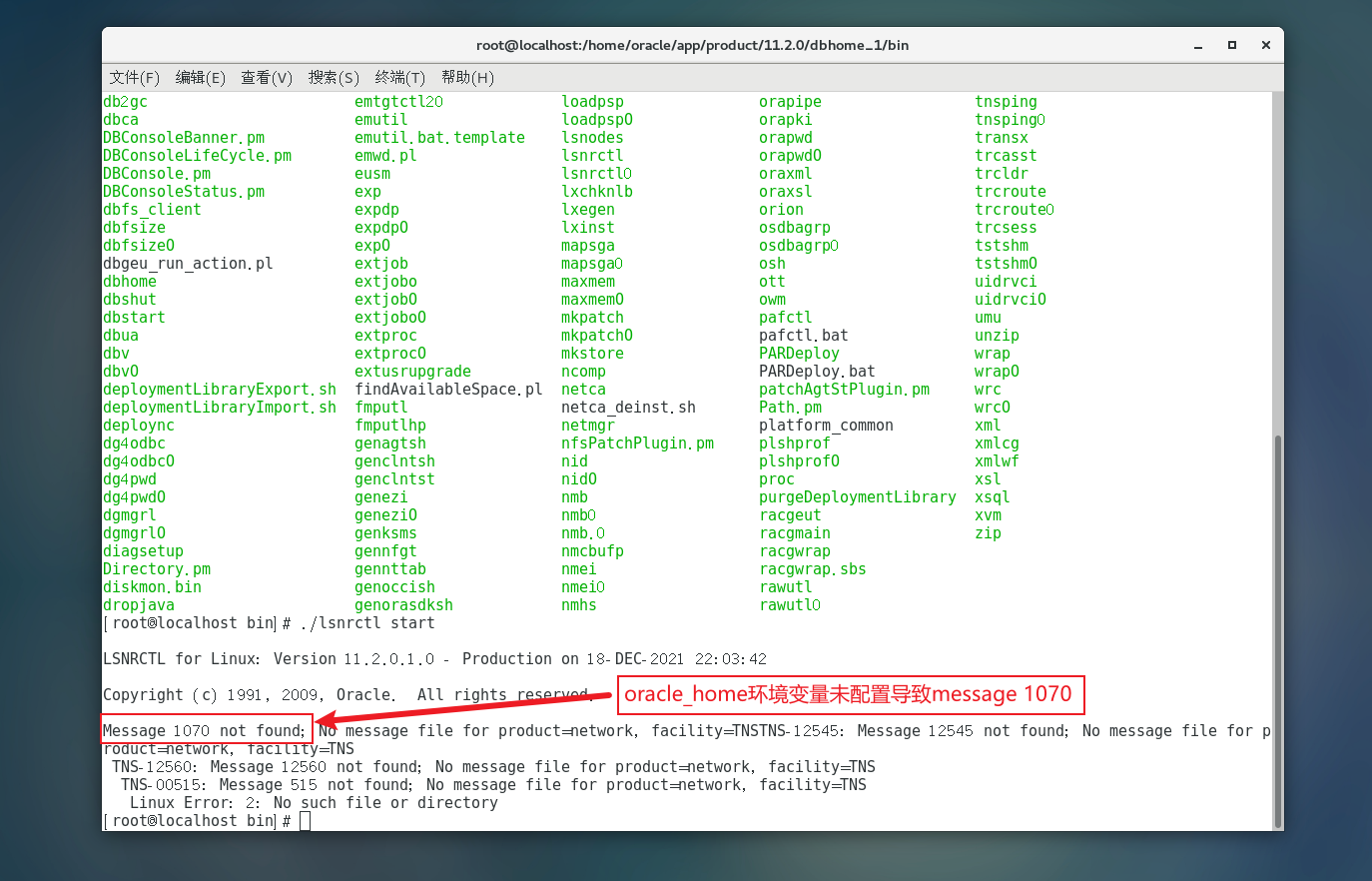Click the file name deploymentLibraryExport.sh
The image size is (1372, 881).
click(220, 390)
